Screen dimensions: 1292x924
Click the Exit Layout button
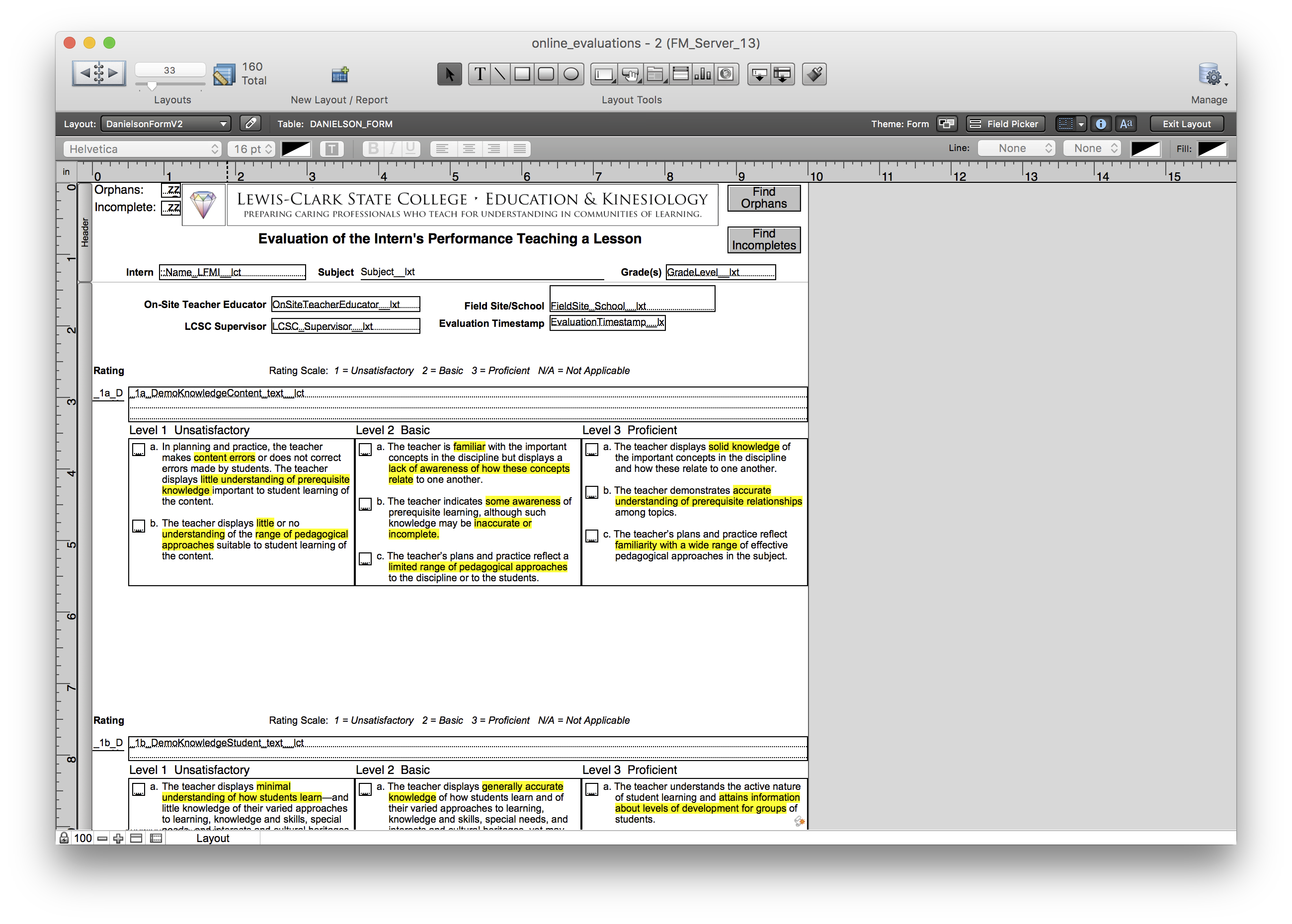tap(1186, 124)
